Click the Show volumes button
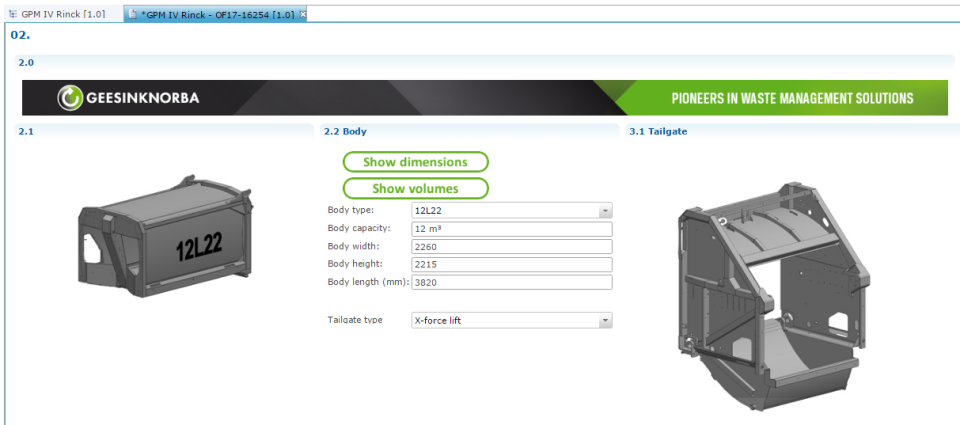This screenshot has height=425, width=960. tap(415, 189)
